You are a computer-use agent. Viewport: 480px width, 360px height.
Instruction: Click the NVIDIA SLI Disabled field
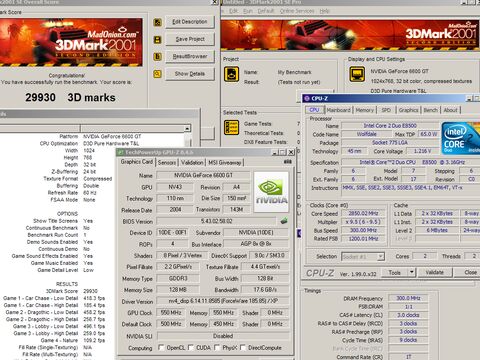coord(223,336)
